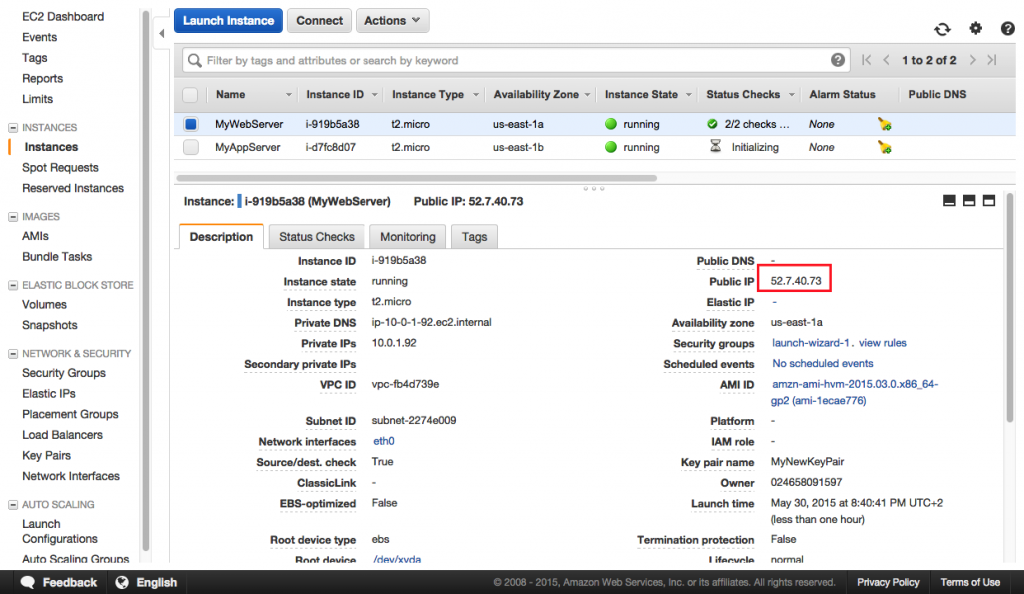This screenshot has height=594, width=1024.
Task: Open the Actions dropdown menu
Action: 392,21
